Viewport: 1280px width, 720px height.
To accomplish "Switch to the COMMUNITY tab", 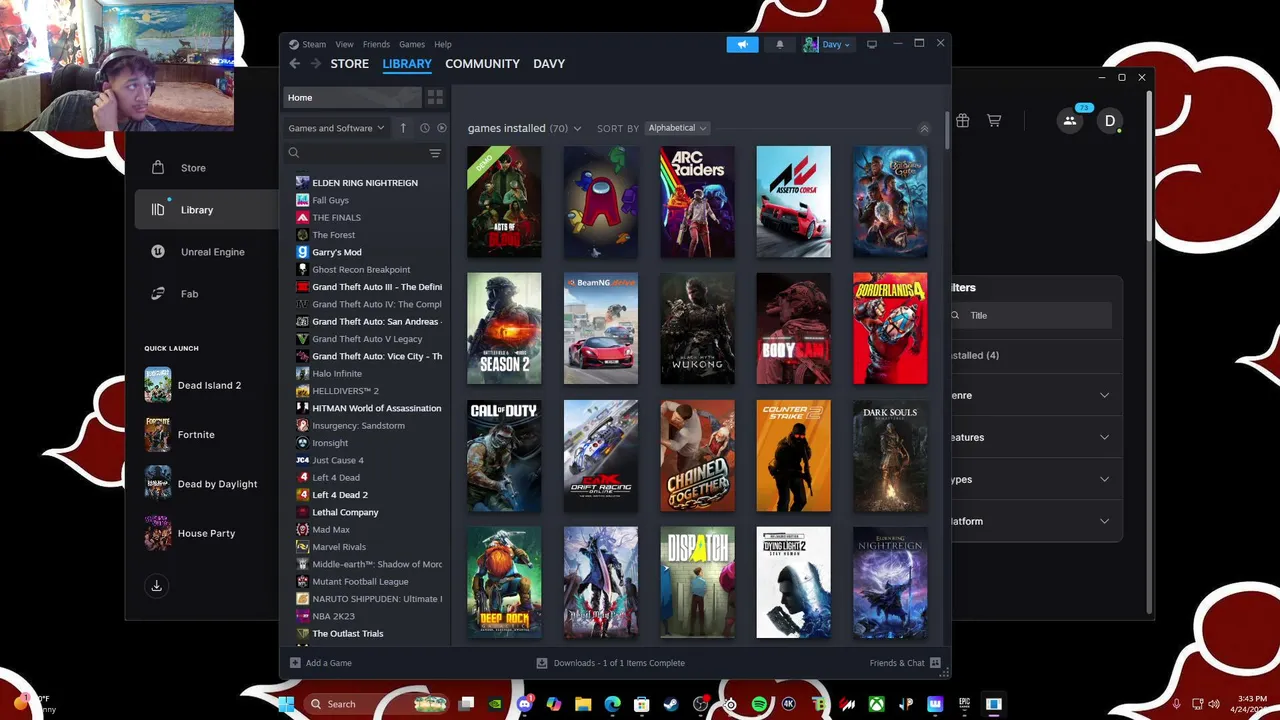I will tap(482, 64).
